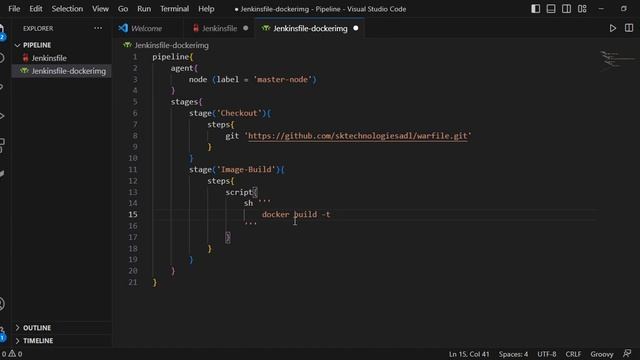Click the 'agent{' text on line 2
This screenshot has width=640, height=360.
coord(184,68)
